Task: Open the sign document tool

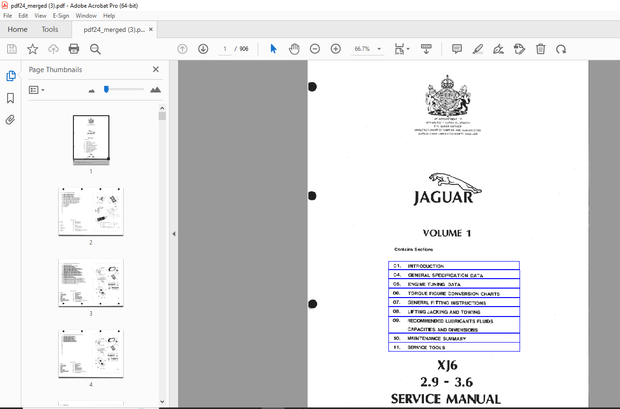Action: tap(499, 49)
